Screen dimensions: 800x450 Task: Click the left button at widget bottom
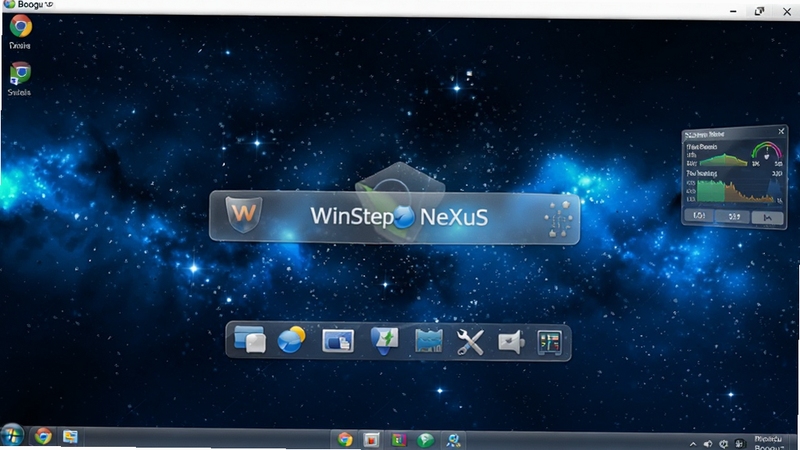[x=699, y=216]
